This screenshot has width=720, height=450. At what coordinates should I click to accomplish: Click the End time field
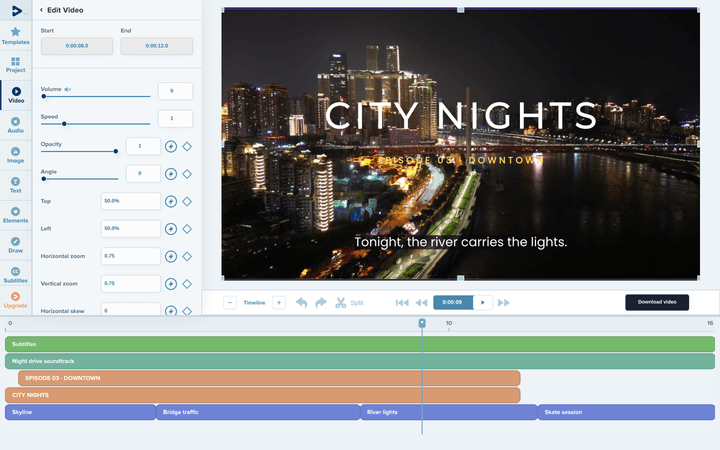click(x=157, y=46)
